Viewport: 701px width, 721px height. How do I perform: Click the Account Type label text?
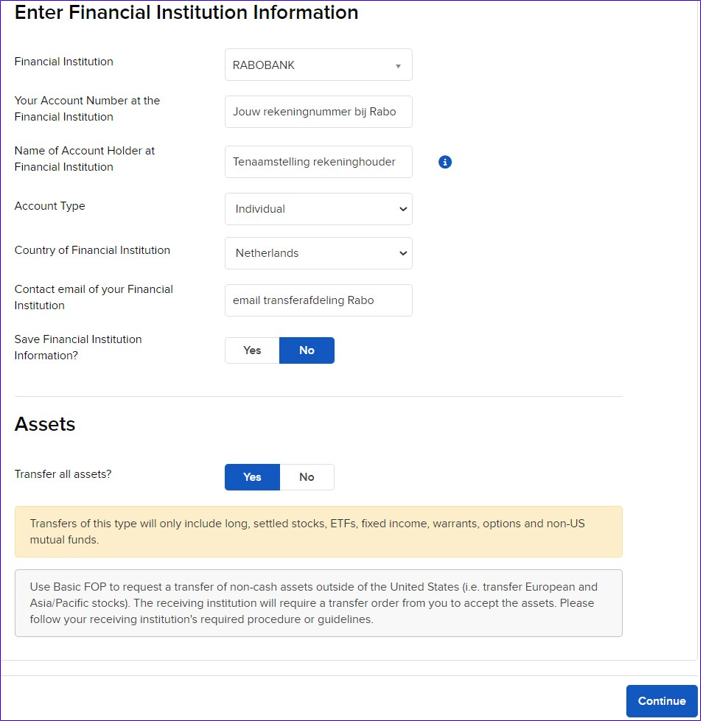click(x=50, y=206)
